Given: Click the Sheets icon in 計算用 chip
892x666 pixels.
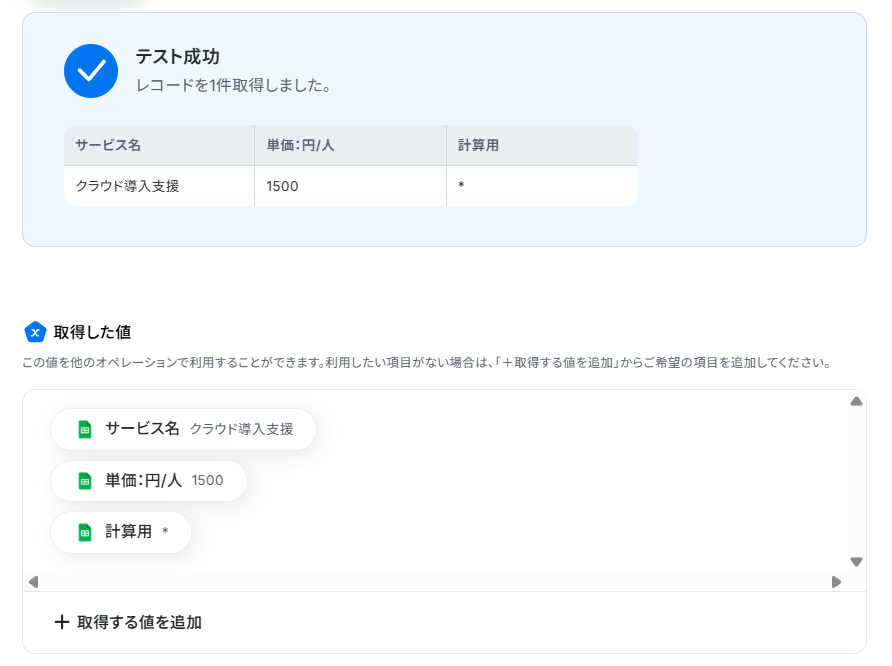Looking at the screenshot, I should pos(85,532).
